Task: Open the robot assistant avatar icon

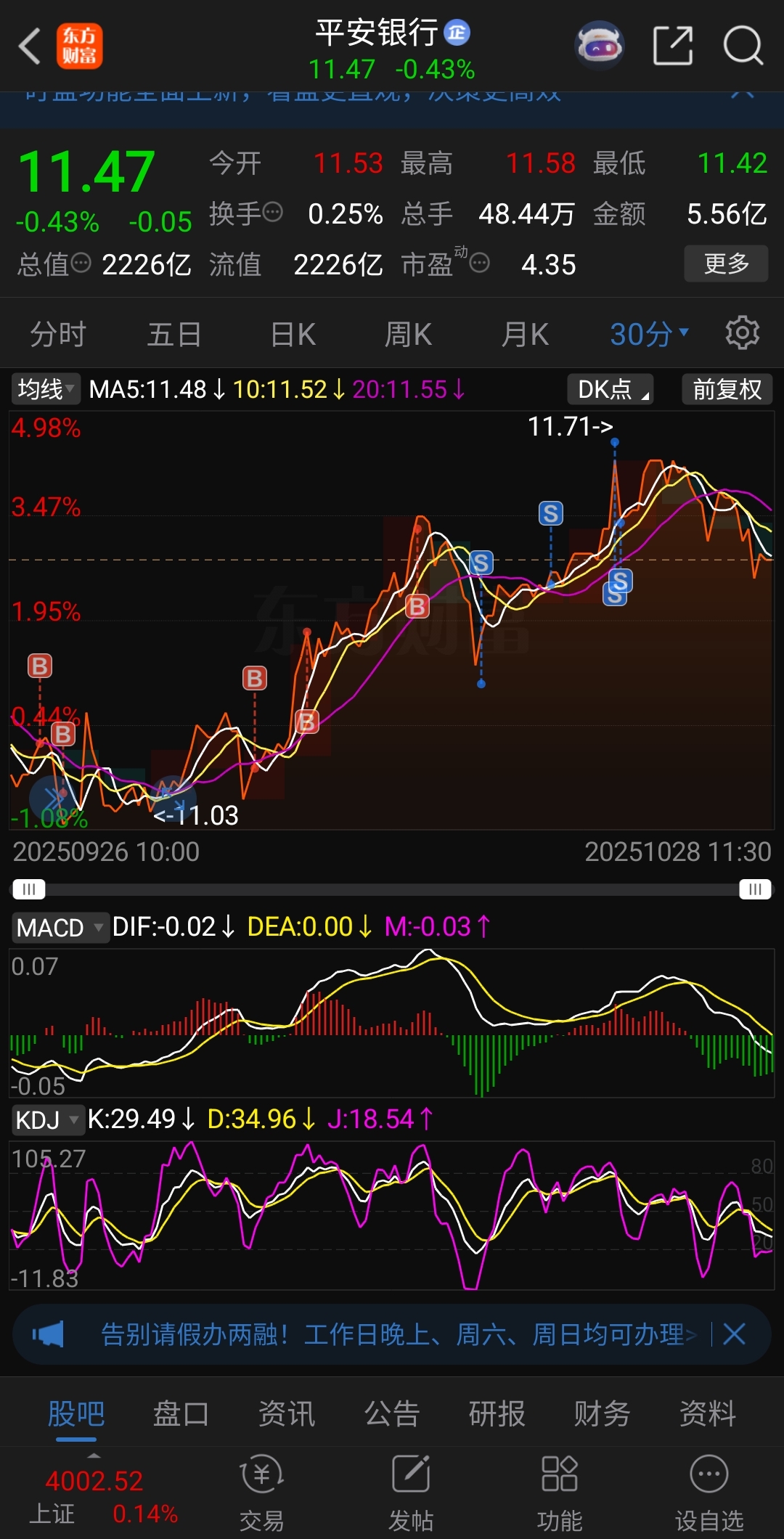Action: 600,46
